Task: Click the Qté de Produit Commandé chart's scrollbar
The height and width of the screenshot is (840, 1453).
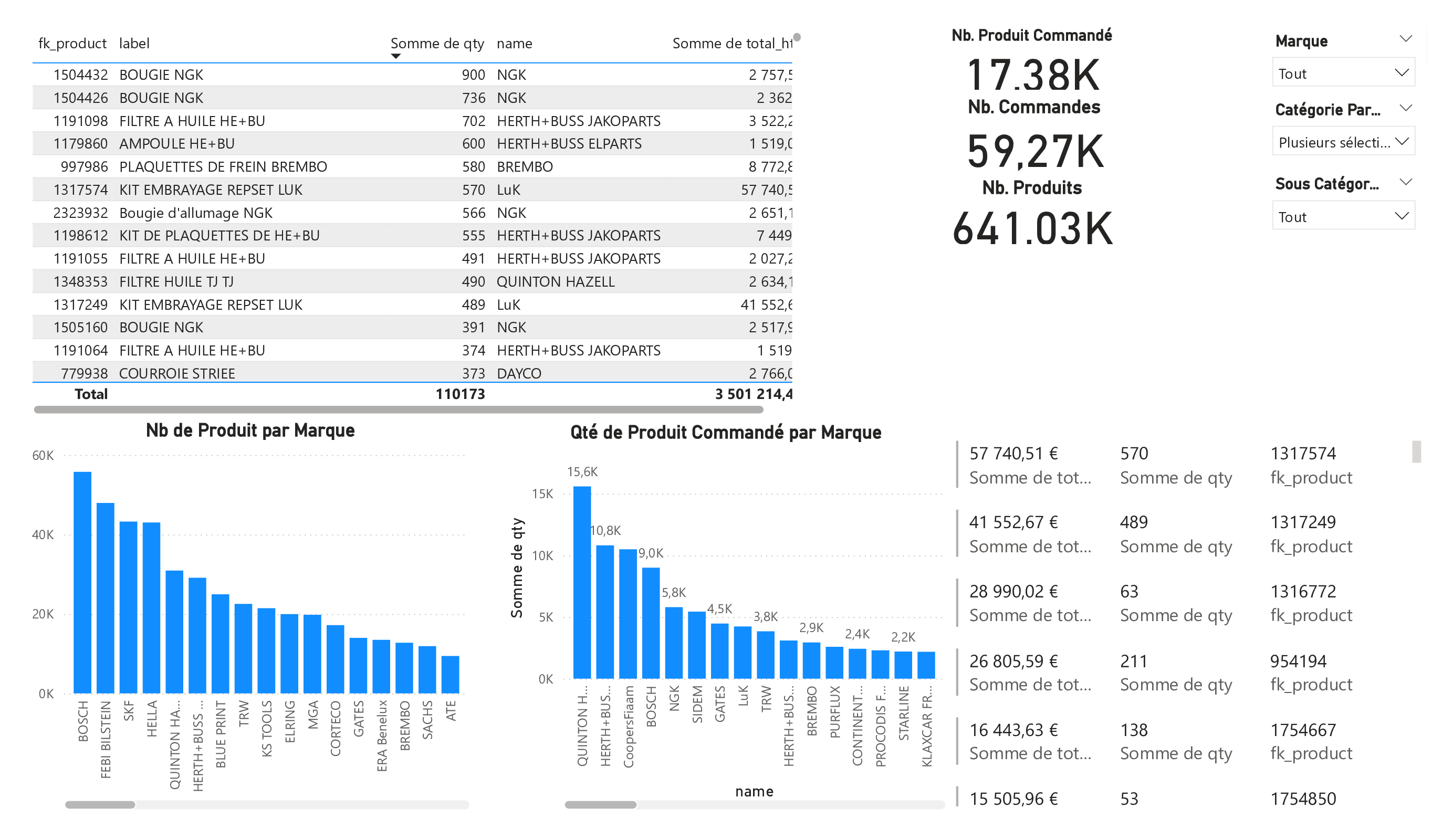Action: click(600, 804)
